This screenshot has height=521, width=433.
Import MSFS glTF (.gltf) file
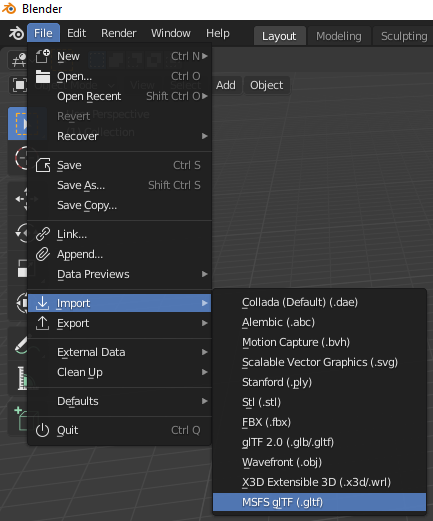click(319, 502)
